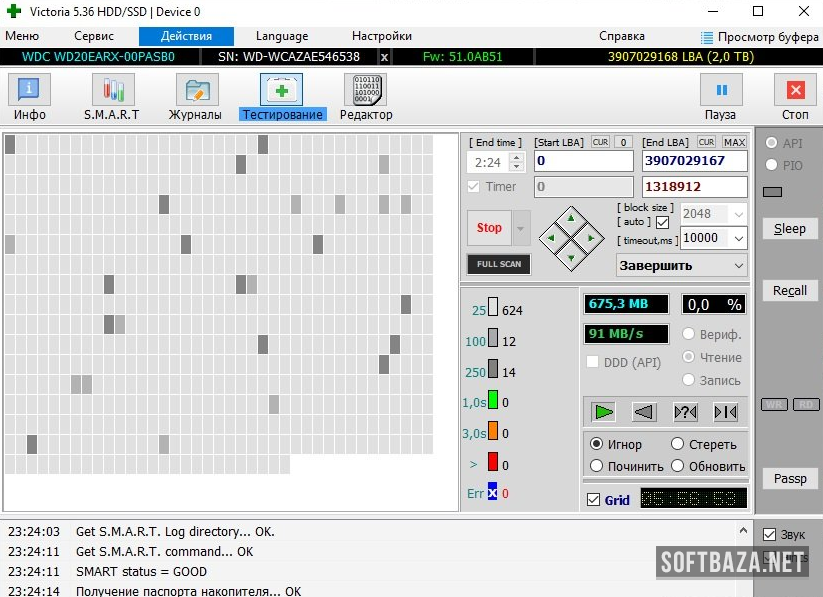Open the Журналы logs icon

pos(196,91)
